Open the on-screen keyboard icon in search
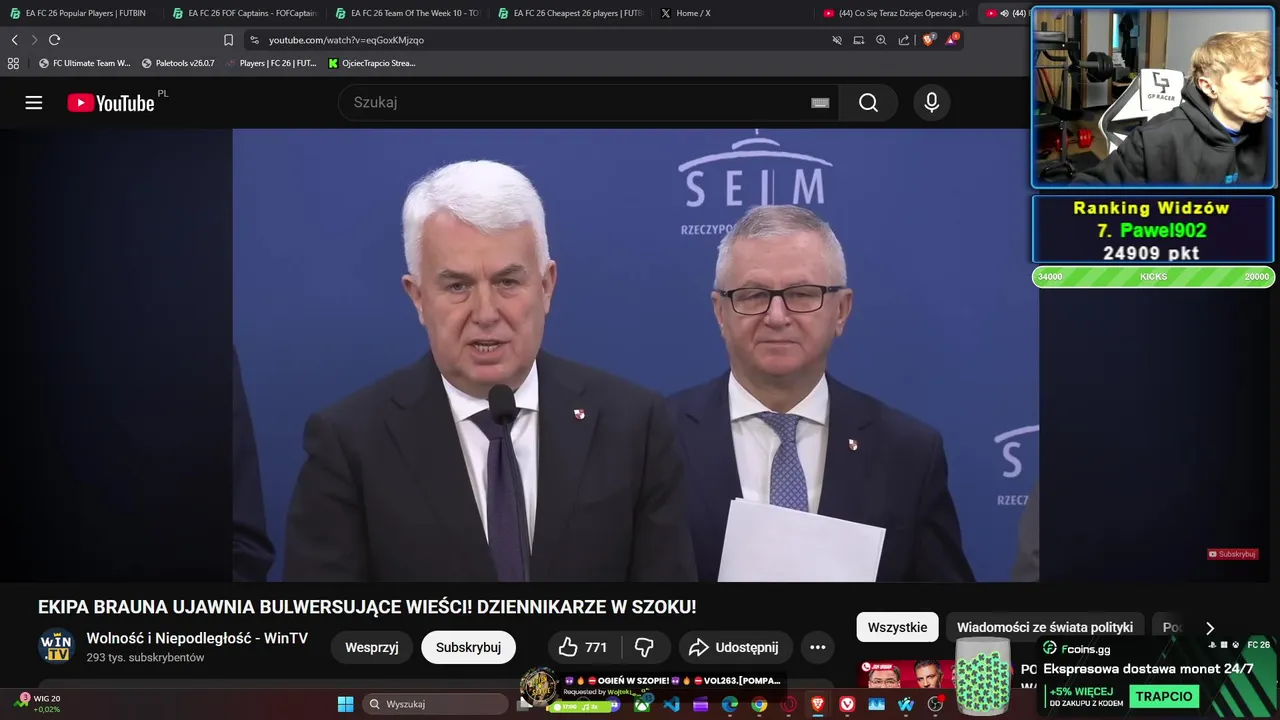The image size is (1280, 720). [x=820, y=102]
